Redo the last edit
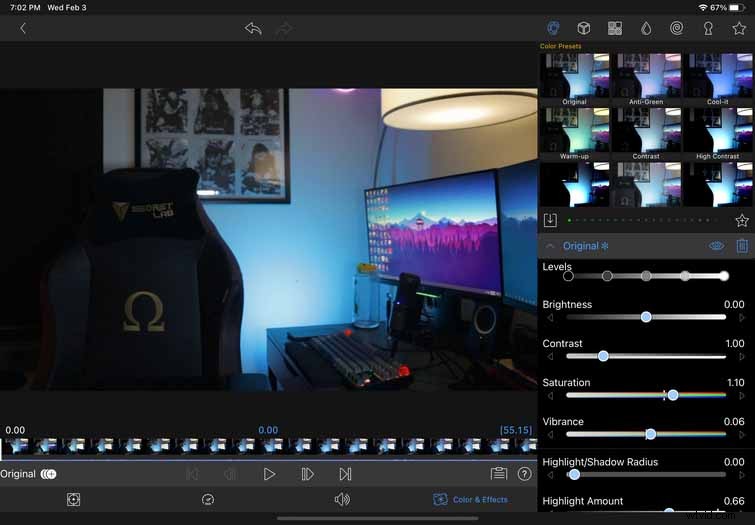 tap(285, 28)
